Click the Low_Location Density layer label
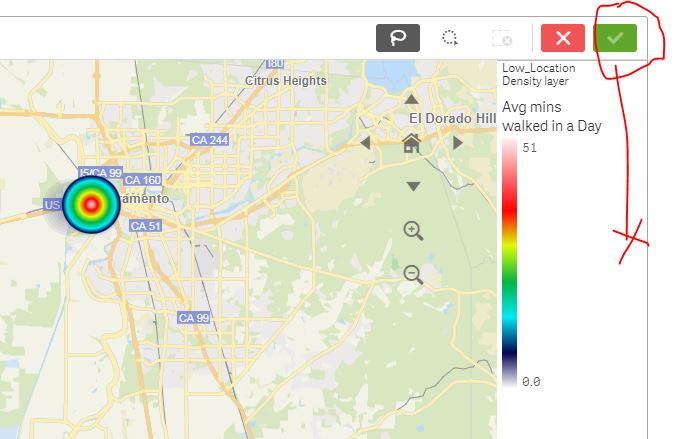Screen dimensions: 687x439 [538, 74]
